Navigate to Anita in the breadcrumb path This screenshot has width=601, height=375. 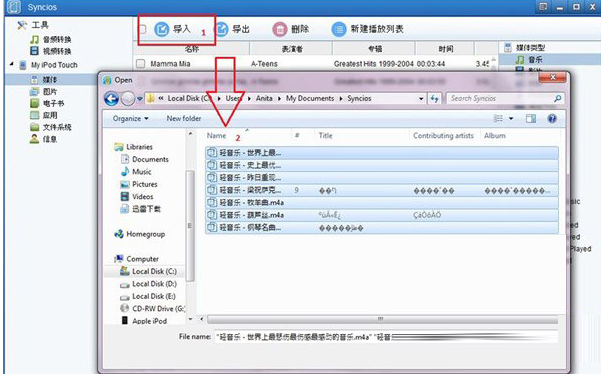pyautogui.click(x=264, y=99)
